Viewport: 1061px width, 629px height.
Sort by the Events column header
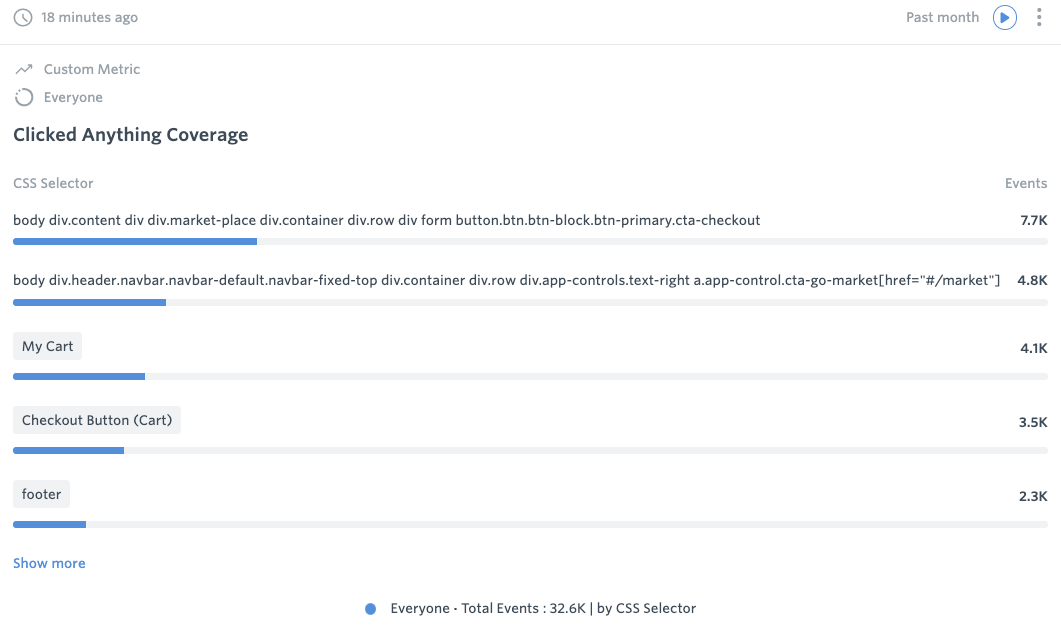[1026, 183]
